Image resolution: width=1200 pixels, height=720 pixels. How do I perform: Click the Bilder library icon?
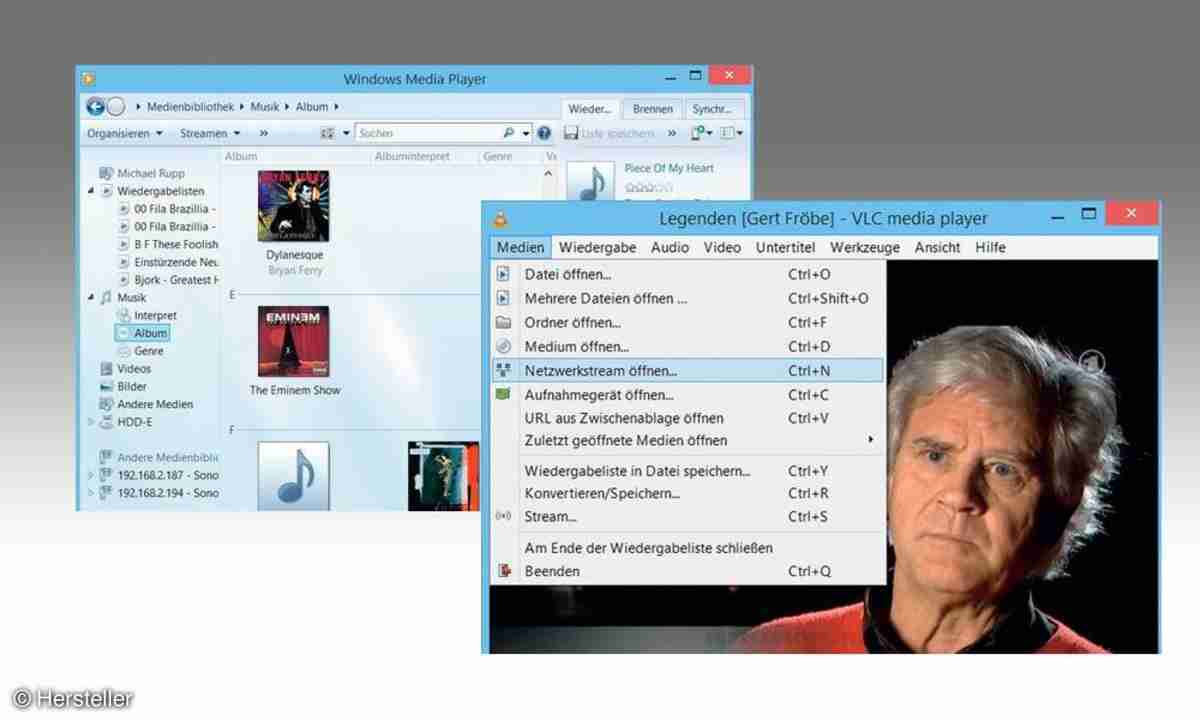[107, 386]
